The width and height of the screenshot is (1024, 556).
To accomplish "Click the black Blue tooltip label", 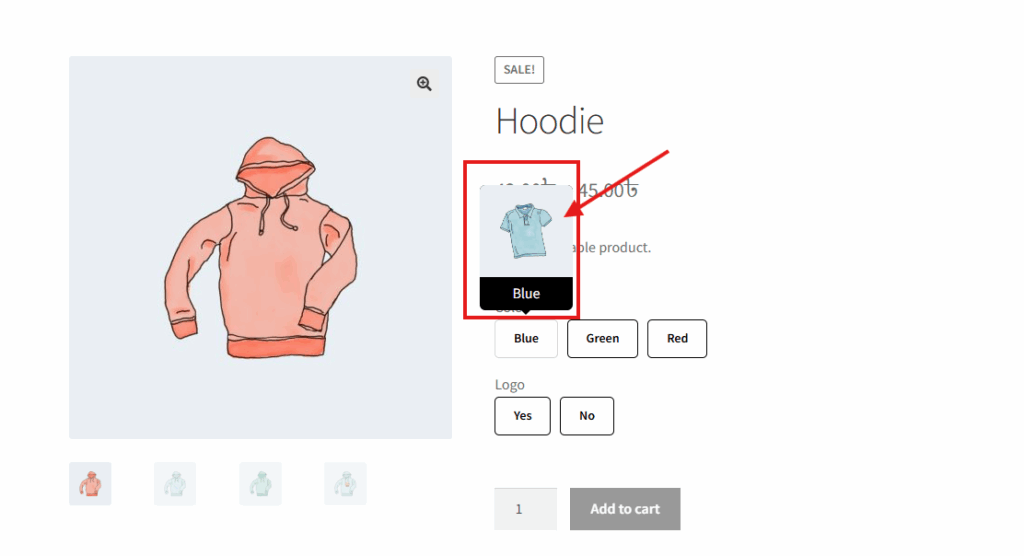I will pos(526,293).
